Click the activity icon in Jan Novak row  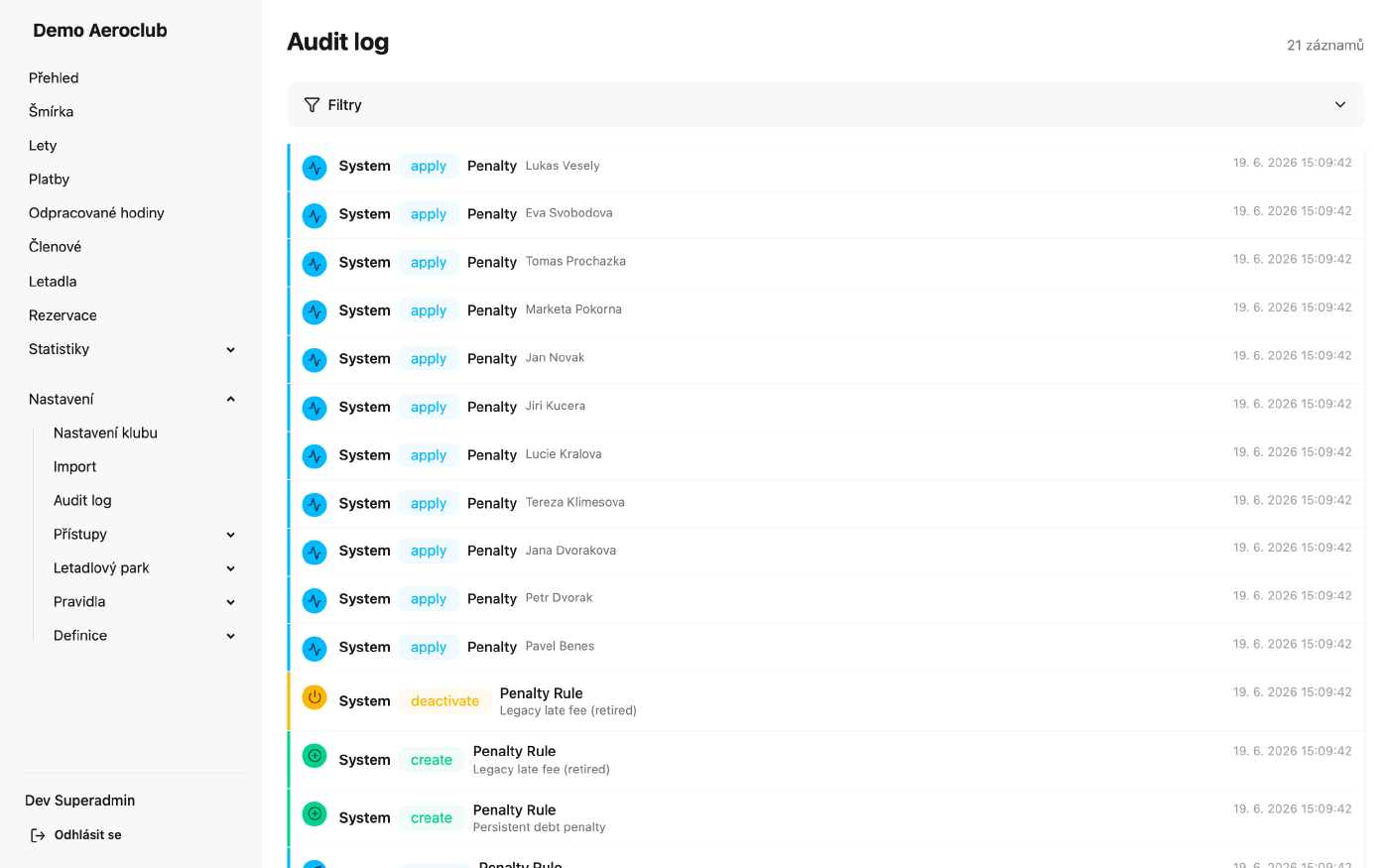point(315,359)
